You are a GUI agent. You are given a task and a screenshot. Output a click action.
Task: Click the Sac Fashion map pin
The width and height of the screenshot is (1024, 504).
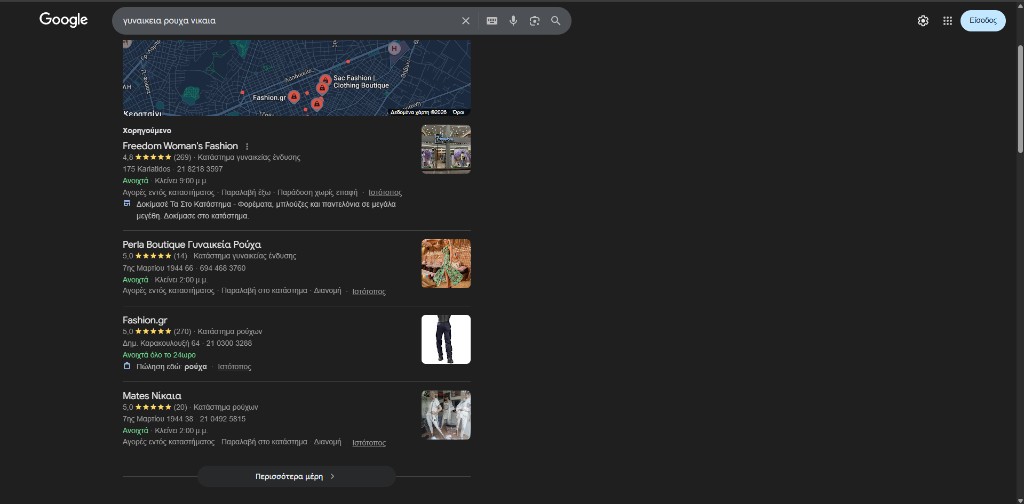(x=325, y=80)
